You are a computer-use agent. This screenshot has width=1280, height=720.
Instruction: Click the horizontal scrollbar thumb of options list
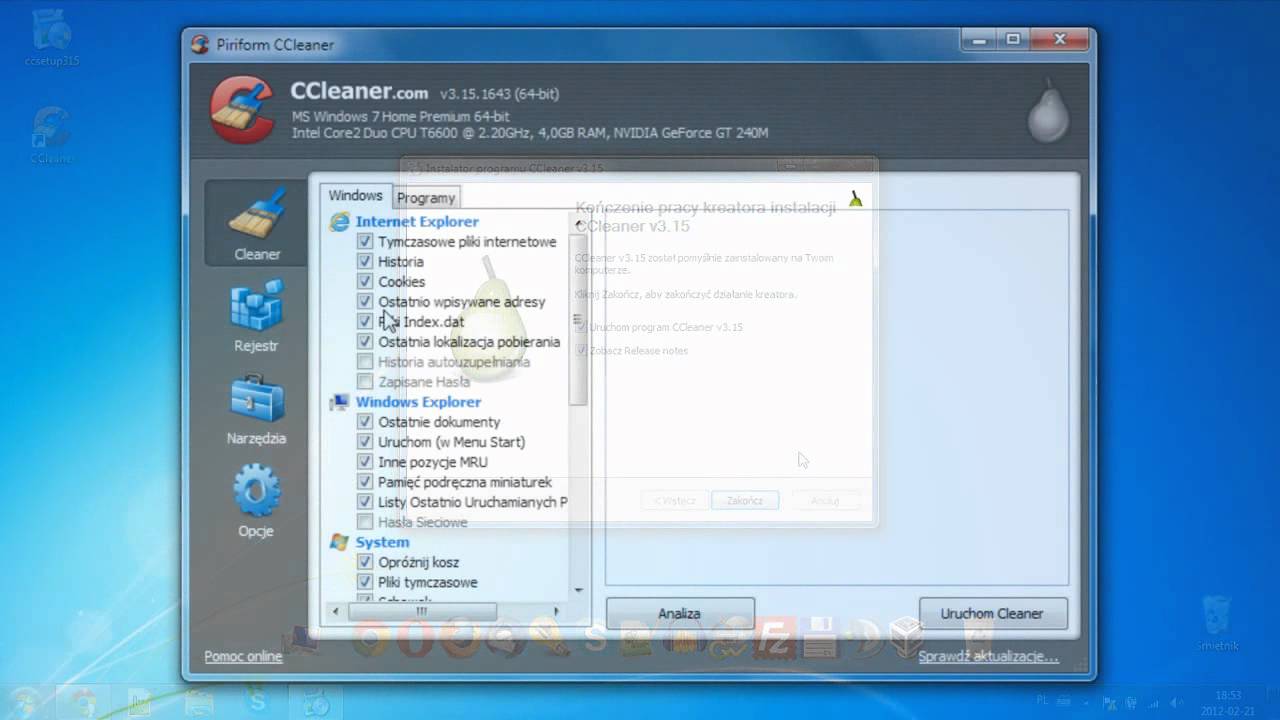[422, 610]
